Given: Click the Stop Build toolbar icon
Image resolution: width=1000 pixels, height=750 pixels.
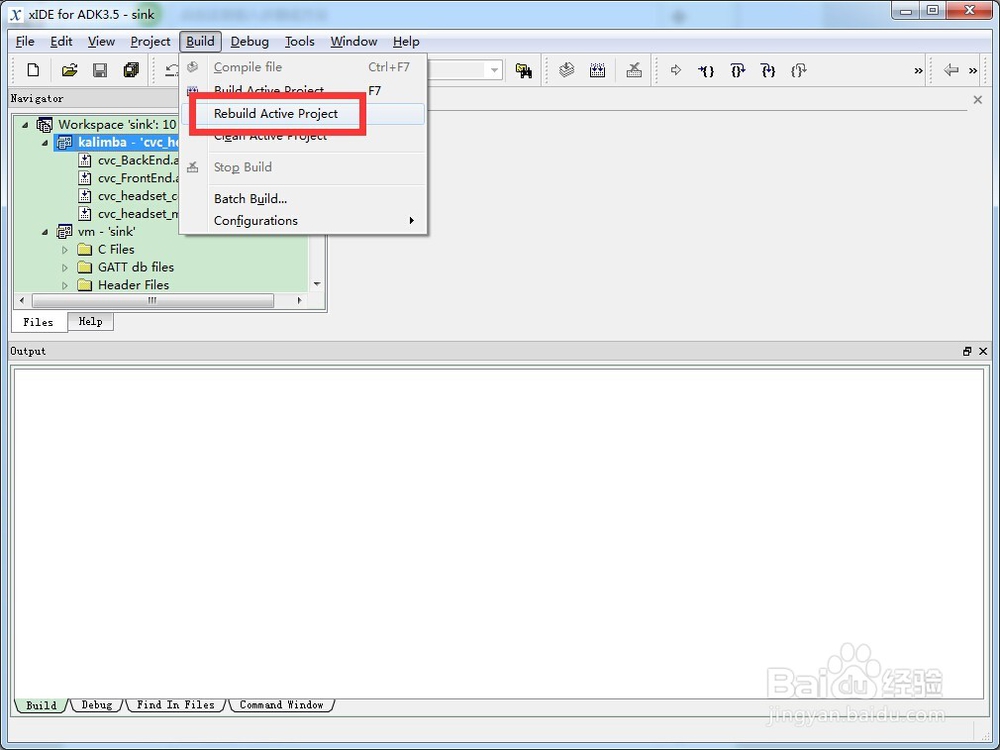Looking at the screenshot, I should point(634,70).
